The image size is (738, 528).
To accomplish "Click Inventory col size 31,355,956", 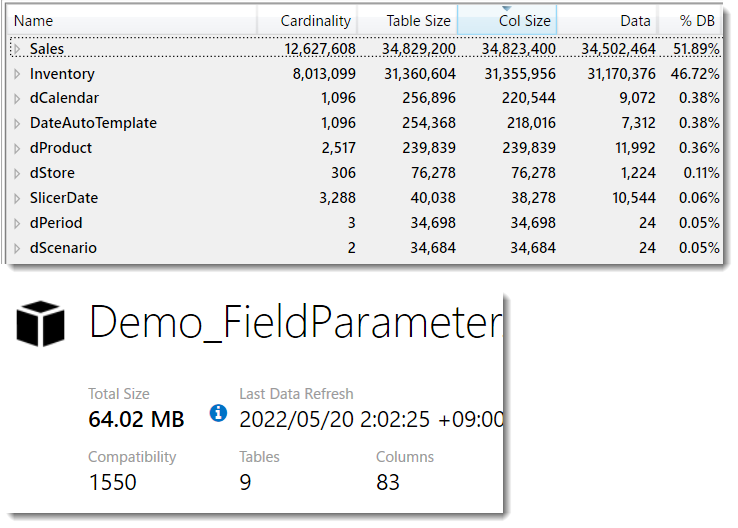I will 520,74.
